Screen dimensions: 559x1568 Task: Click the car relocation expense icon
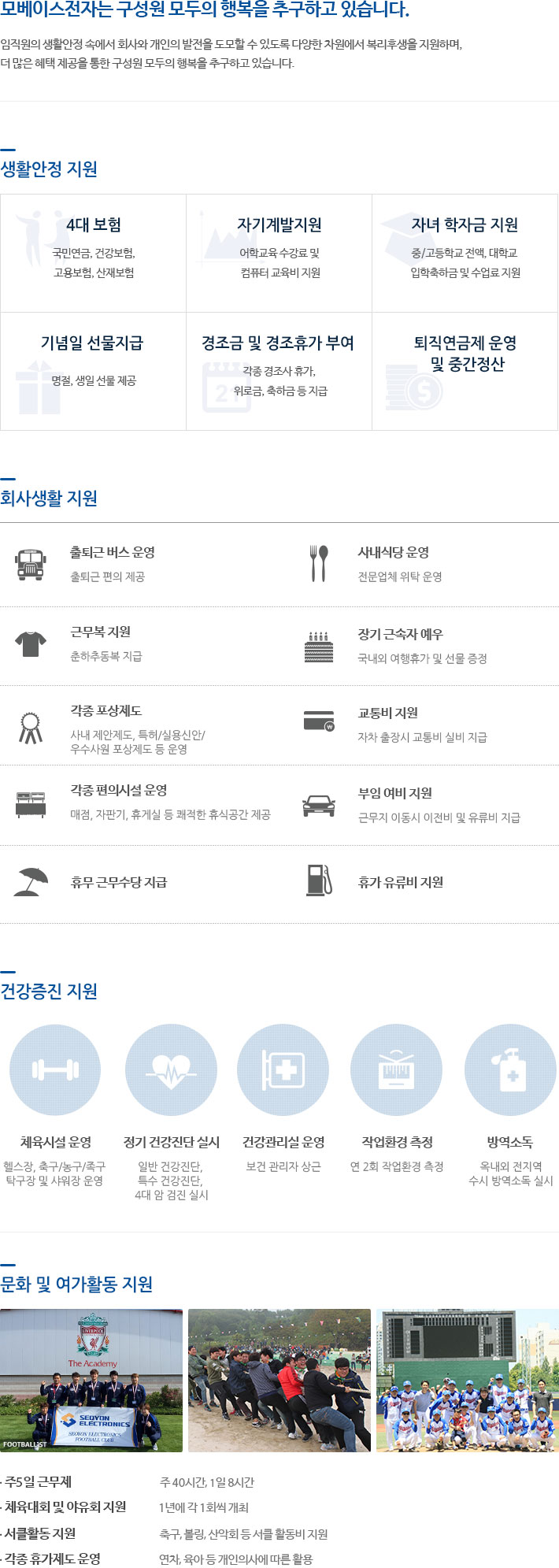click(319, 805)
